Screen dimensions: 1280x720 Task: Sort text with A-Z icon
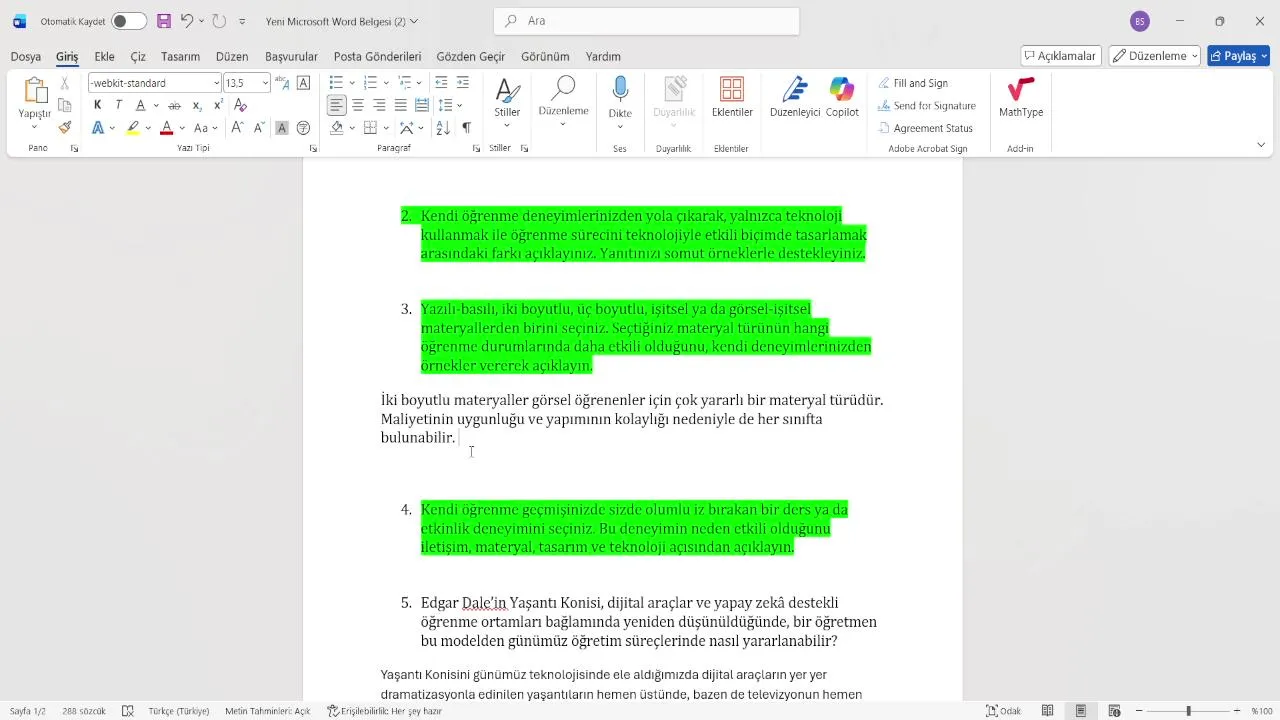443,128
